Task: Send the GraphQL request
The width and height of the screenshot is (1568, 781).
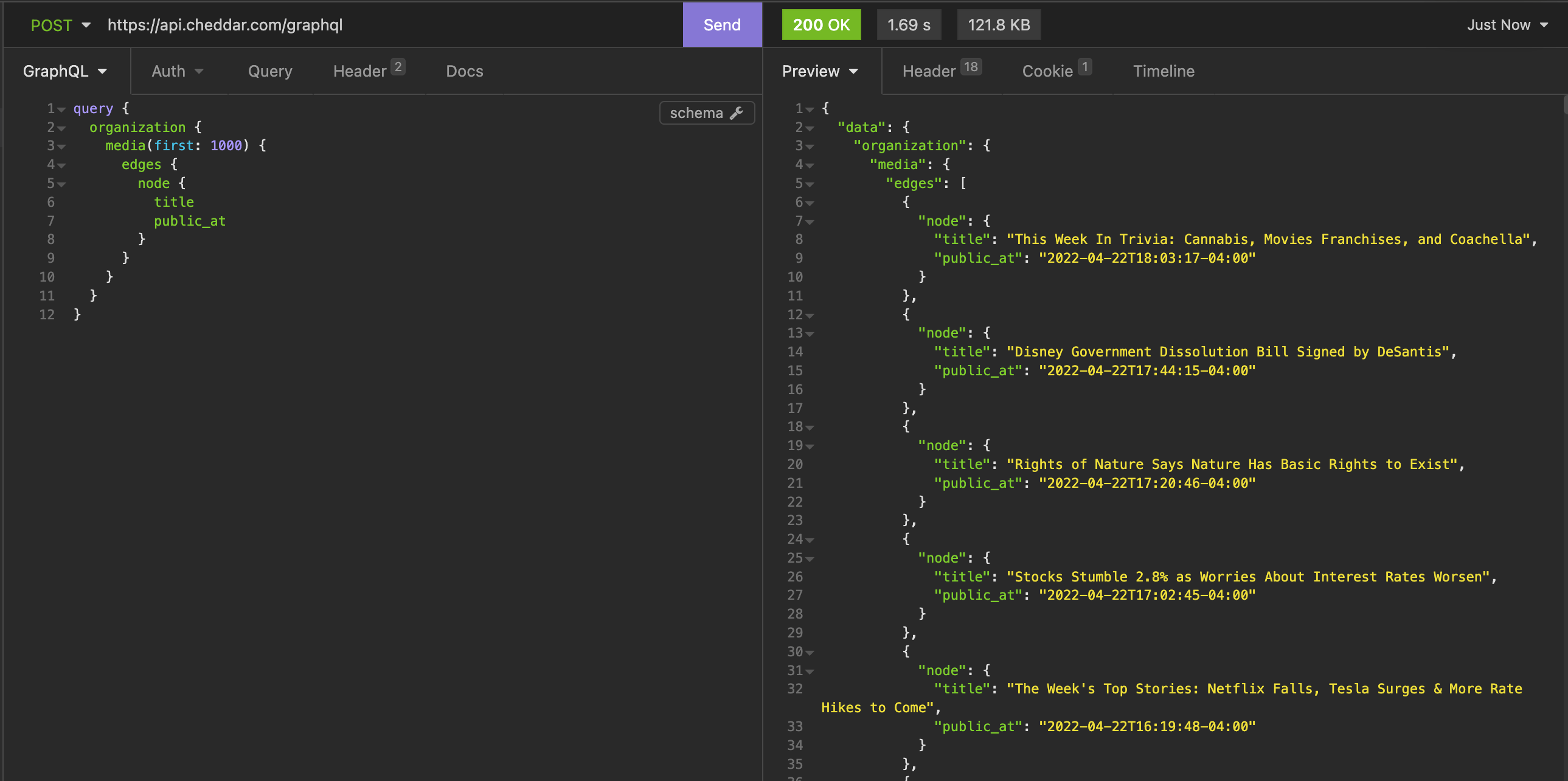Action: pos(721,25)
